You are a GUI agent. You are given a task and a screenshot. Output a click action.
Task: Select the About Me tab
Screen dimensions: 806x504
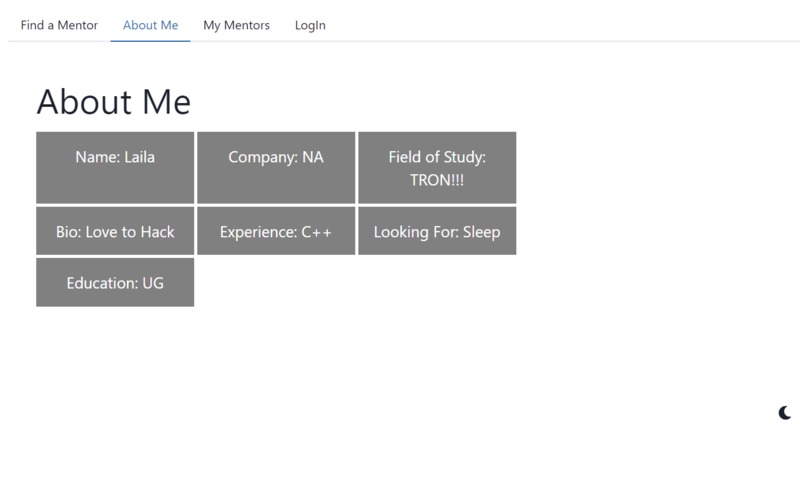click(x=150, y=25)
